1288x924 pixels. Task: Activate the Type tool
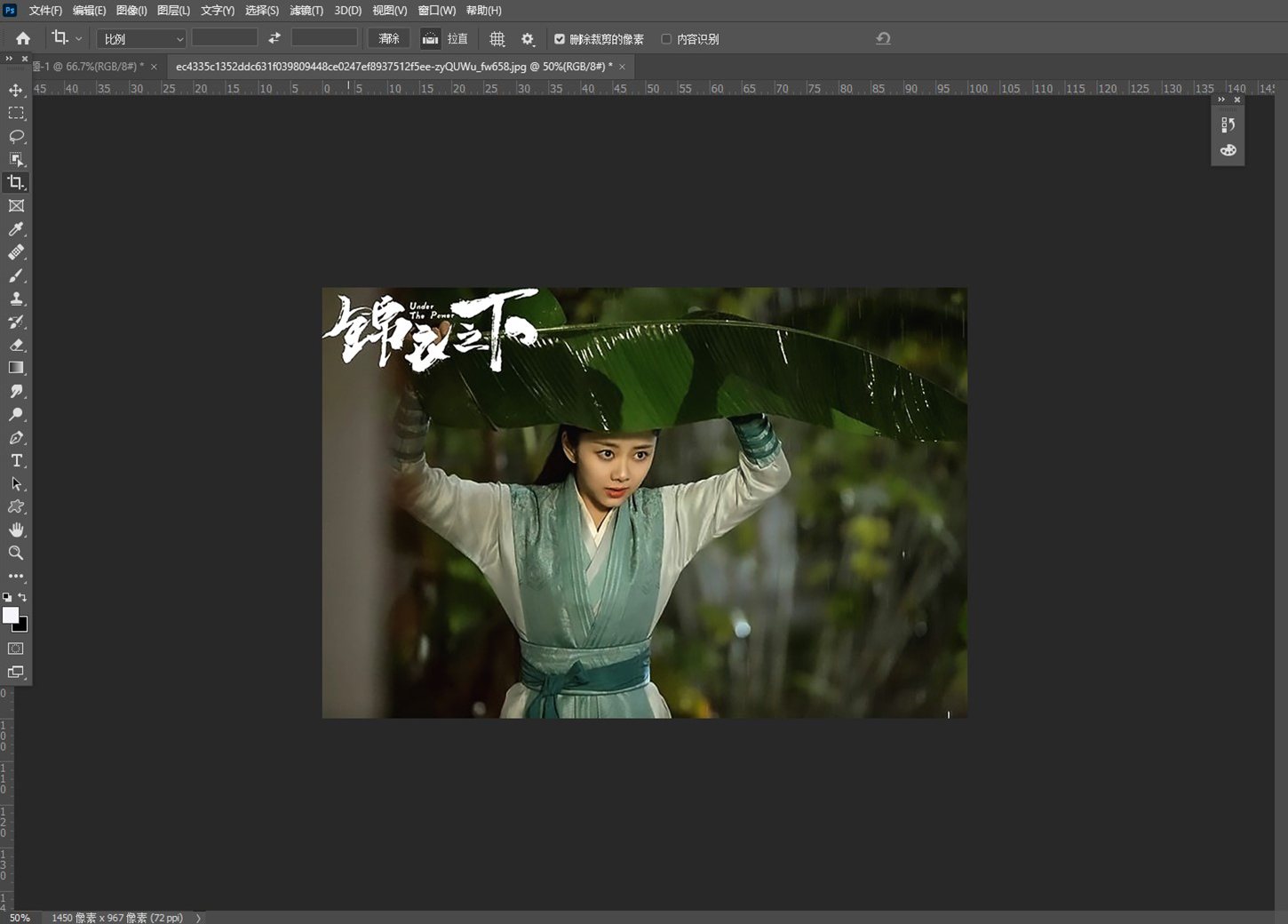coord(16,460)
